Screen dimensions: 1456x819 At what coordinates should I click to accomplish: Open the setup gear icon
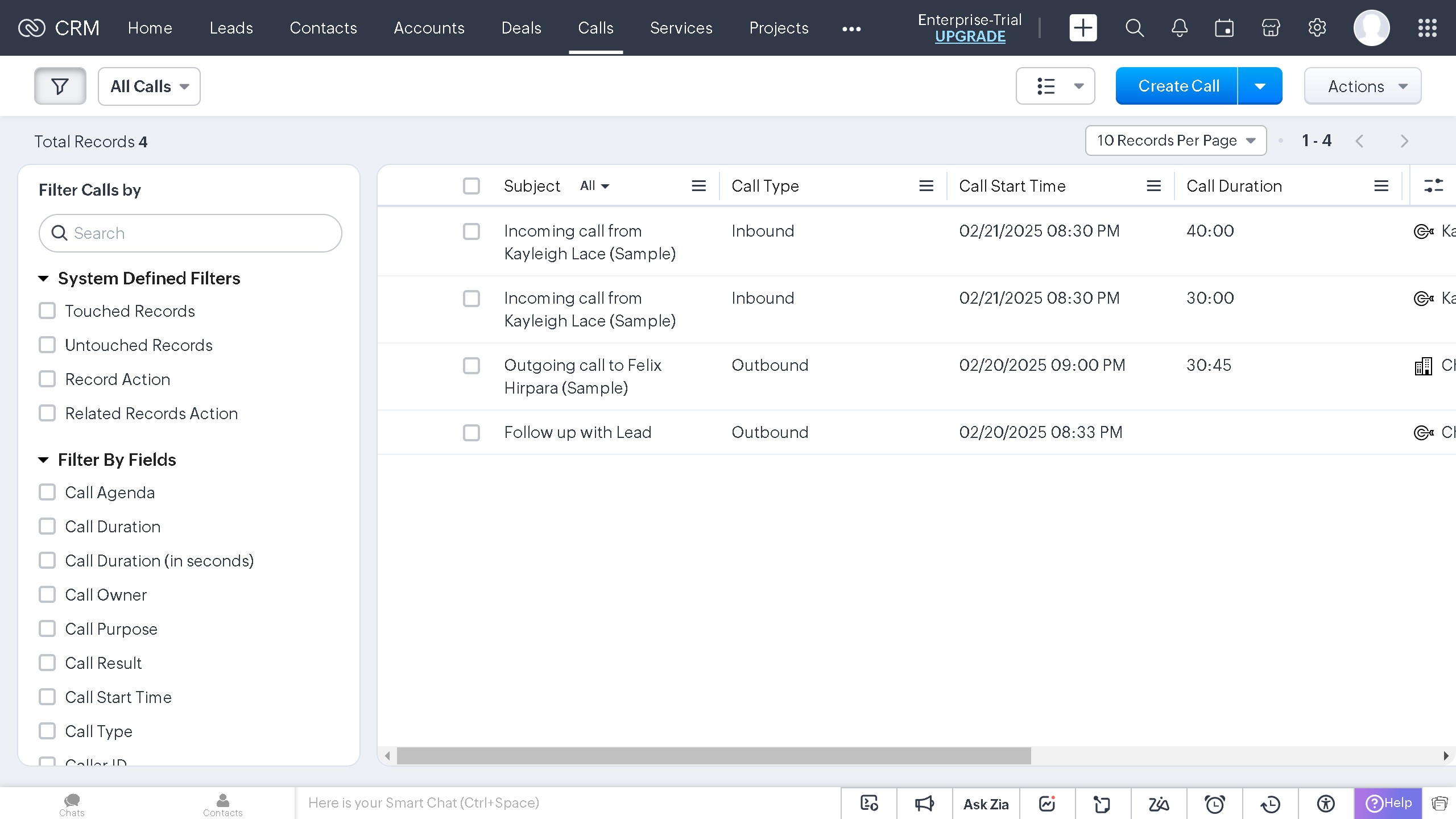[1317, 28]
